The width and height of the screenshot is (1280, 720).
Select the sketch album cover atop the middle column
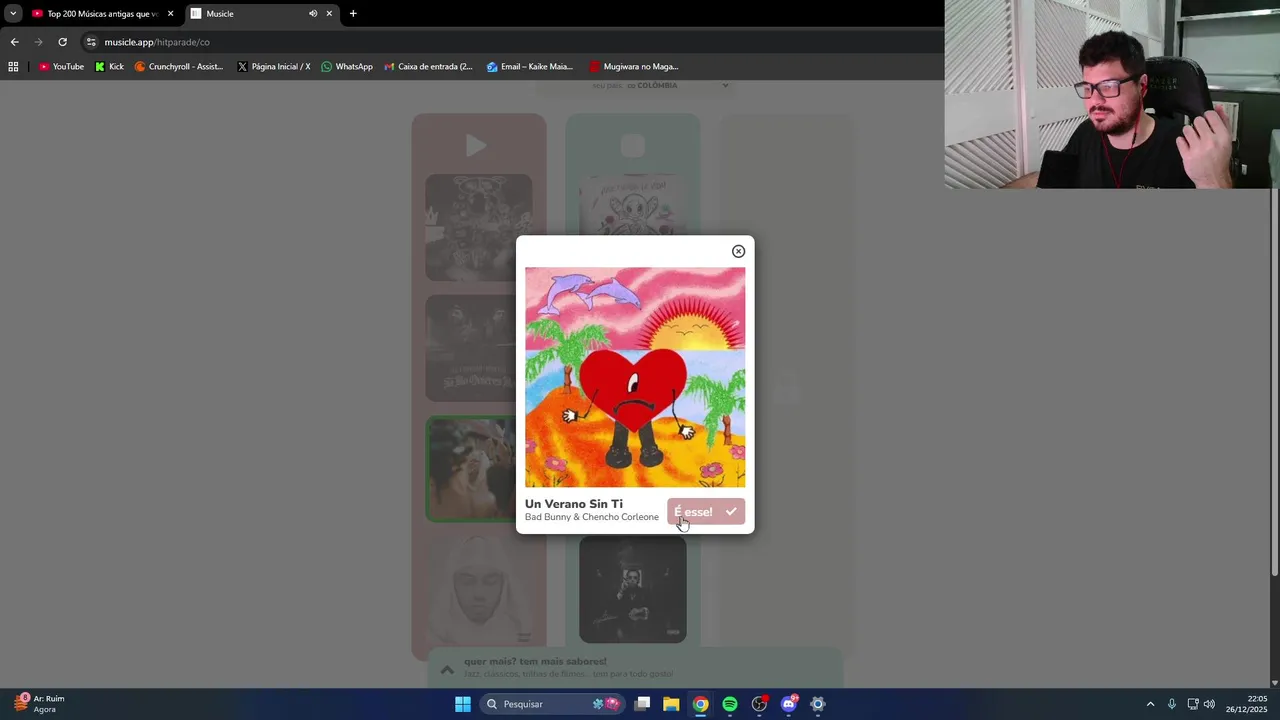coord(633,205)
